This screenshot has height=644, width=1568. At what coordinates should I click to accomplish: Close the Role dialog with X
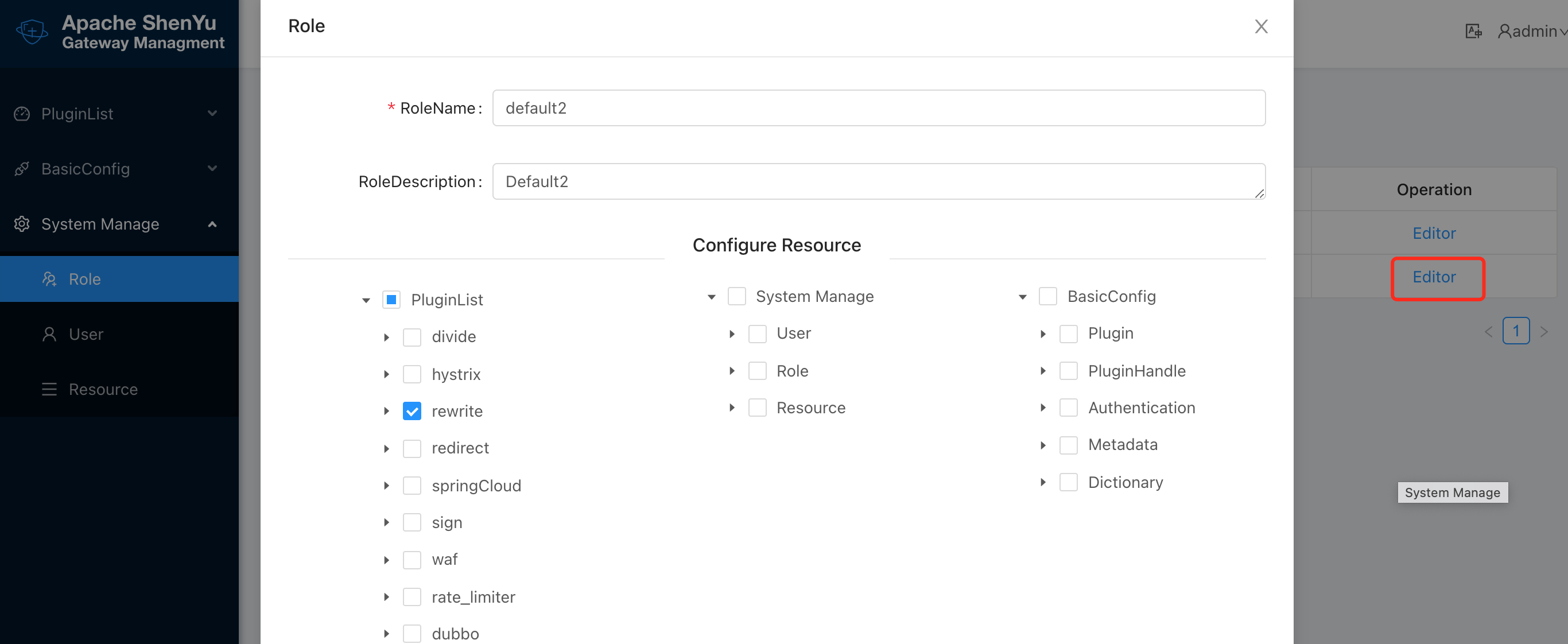click(x=1260, y=26)
